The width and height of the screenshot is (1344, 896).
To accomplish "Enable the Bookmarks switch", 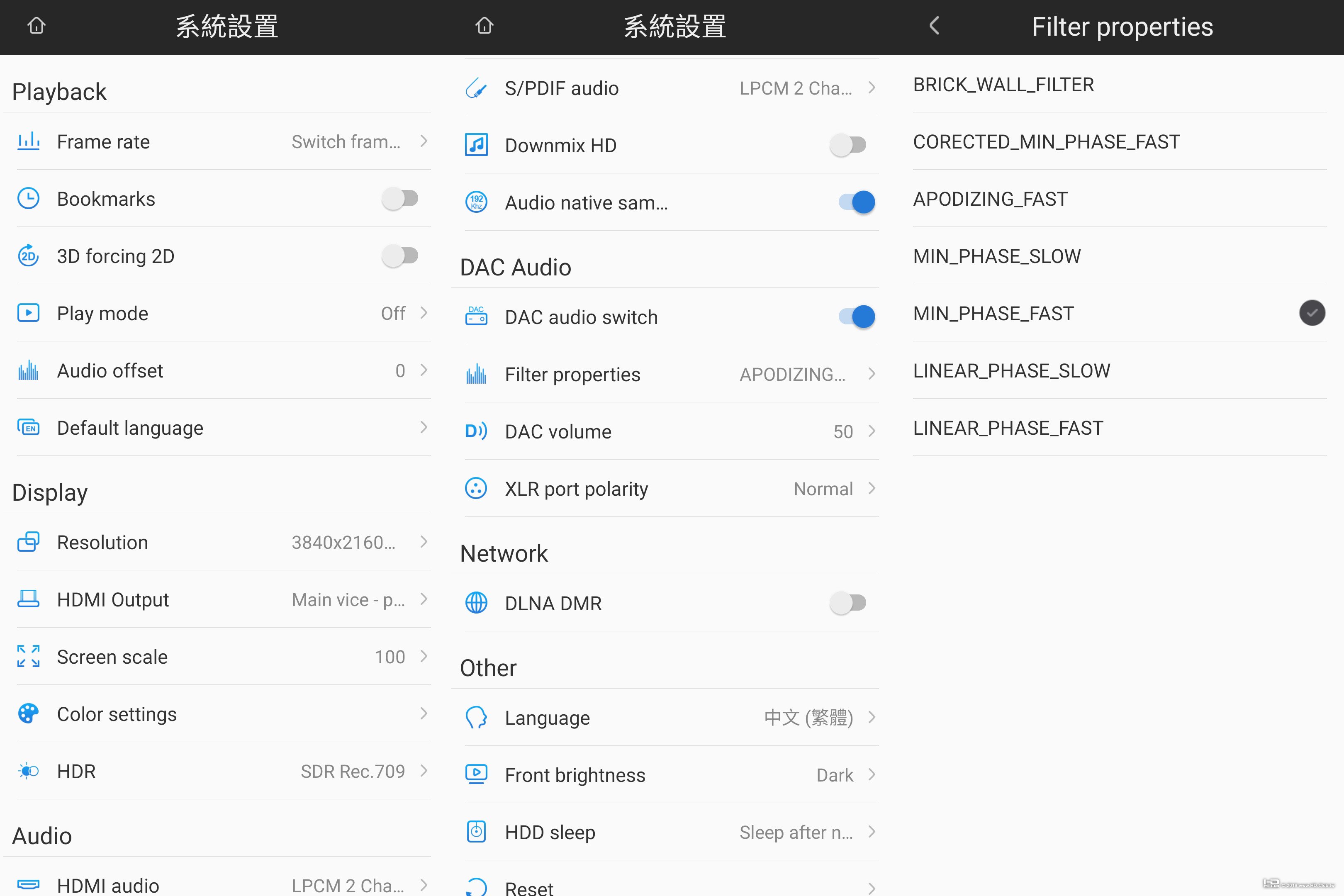I will pos(400,199).
